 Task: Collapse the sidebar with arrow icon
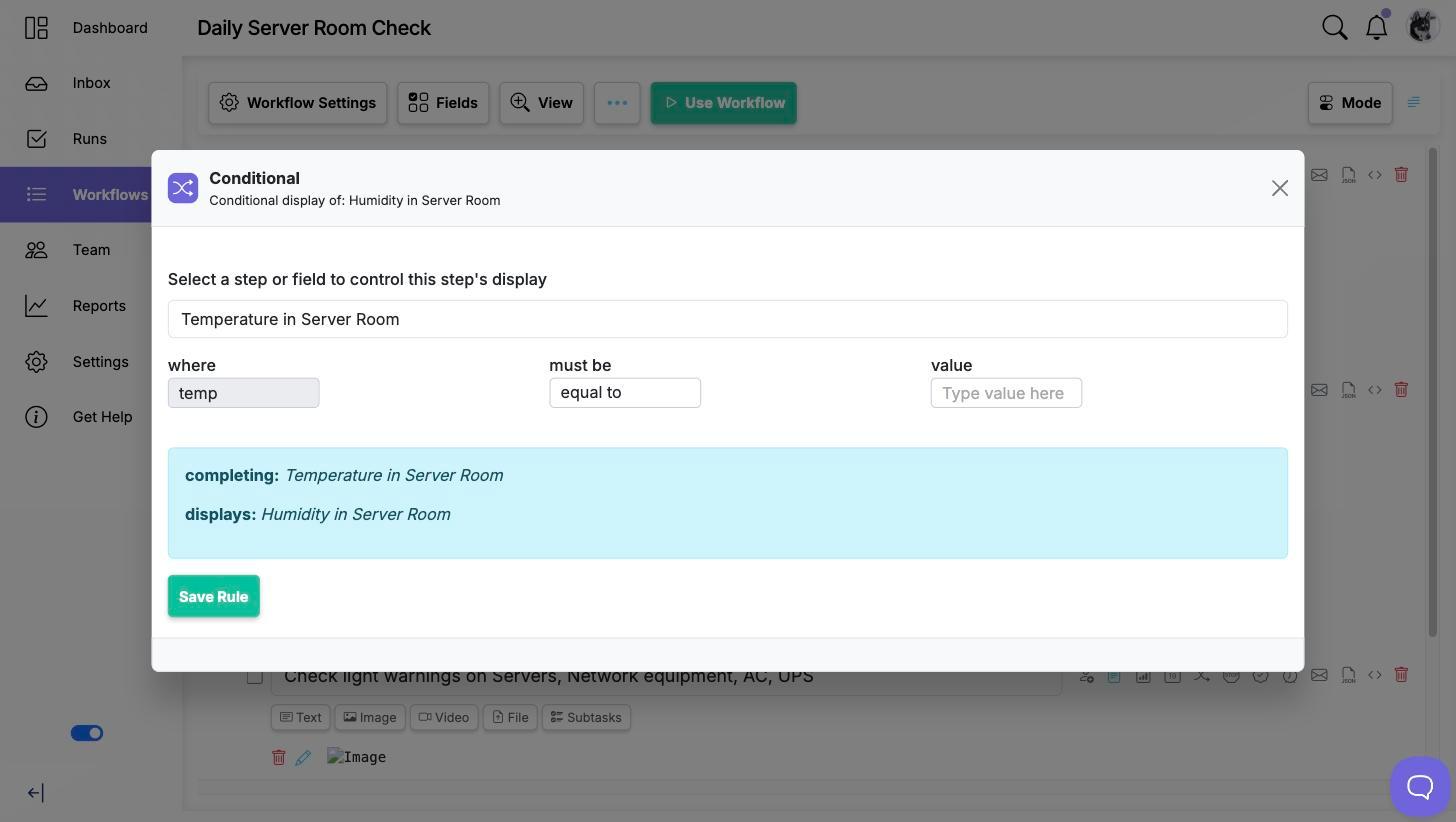click(x=35, y=793)
